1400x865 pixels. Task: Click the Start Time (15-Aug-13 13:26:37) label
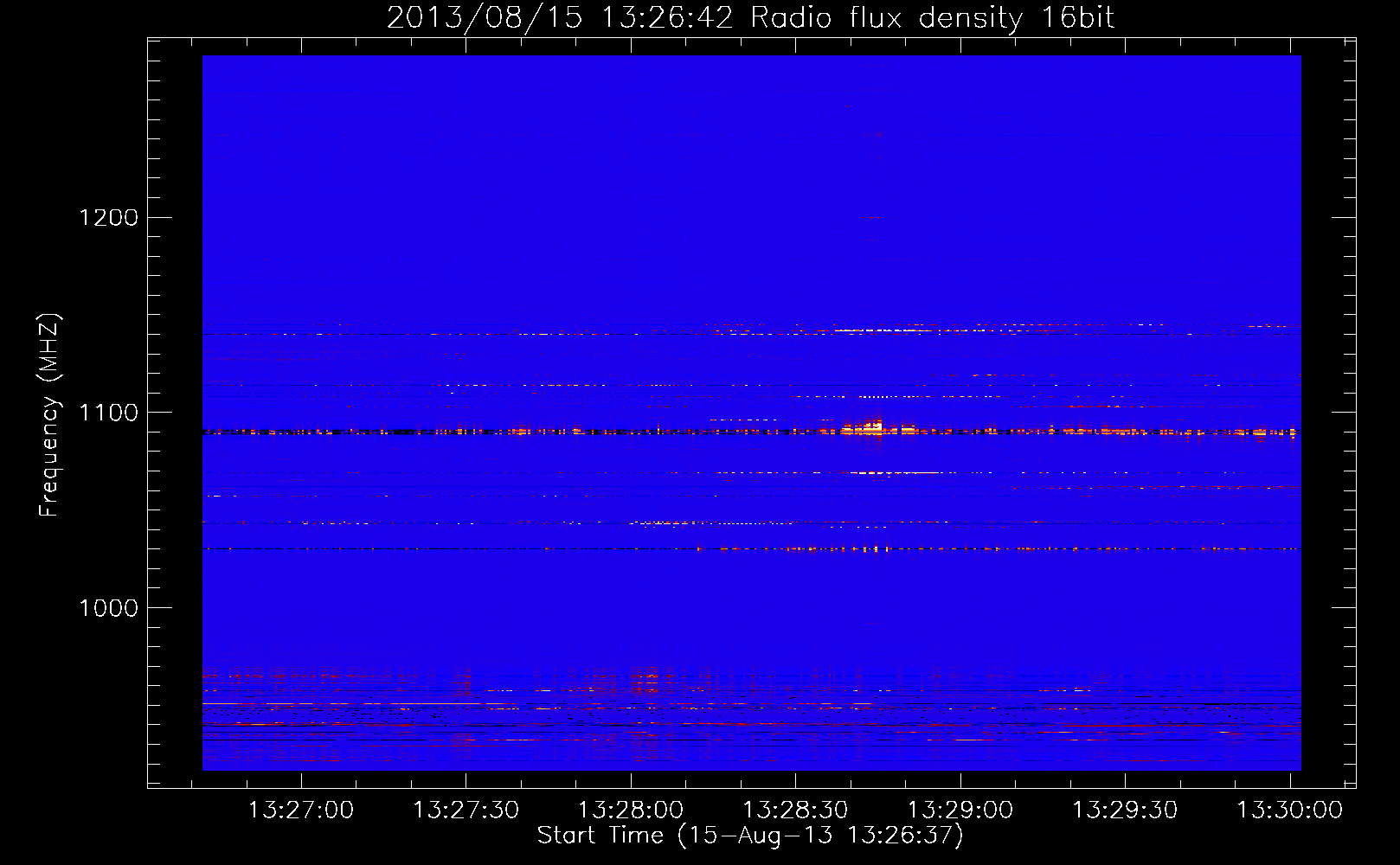point(750,836)
